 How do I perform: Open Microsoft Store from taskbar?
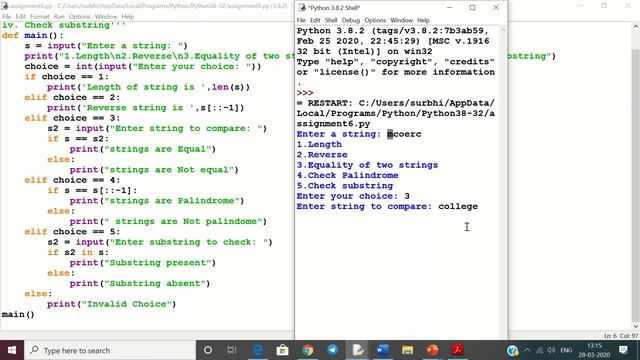282,350
